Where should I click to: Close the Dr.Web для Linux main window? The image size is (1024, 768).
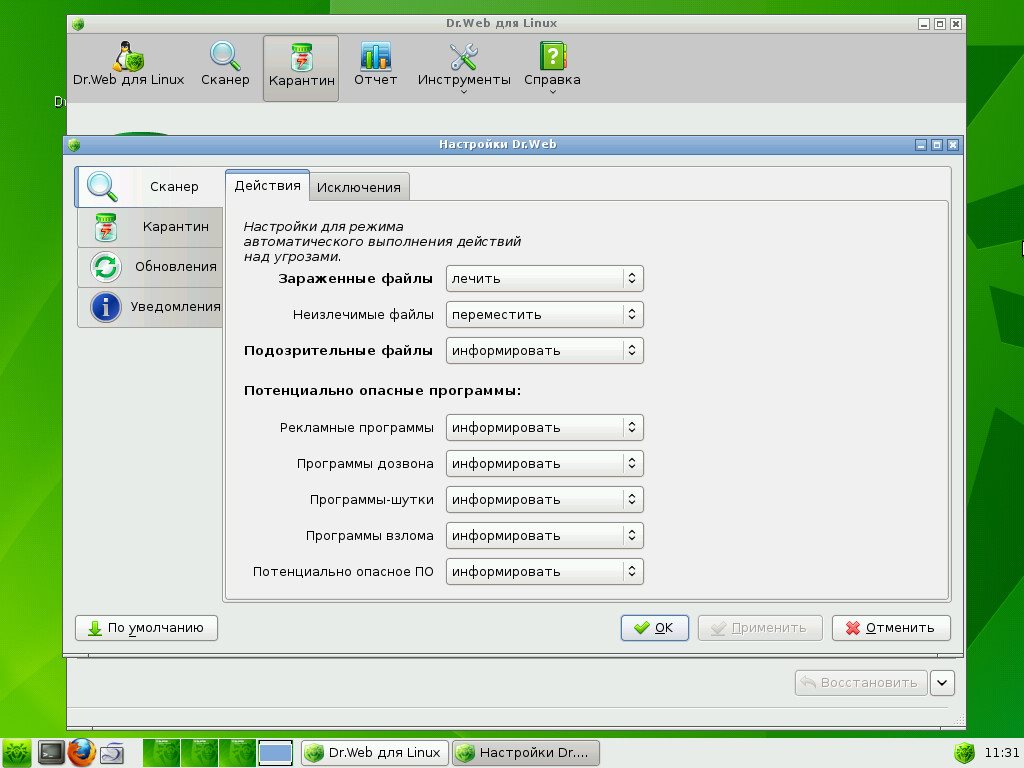click(955, 24)
